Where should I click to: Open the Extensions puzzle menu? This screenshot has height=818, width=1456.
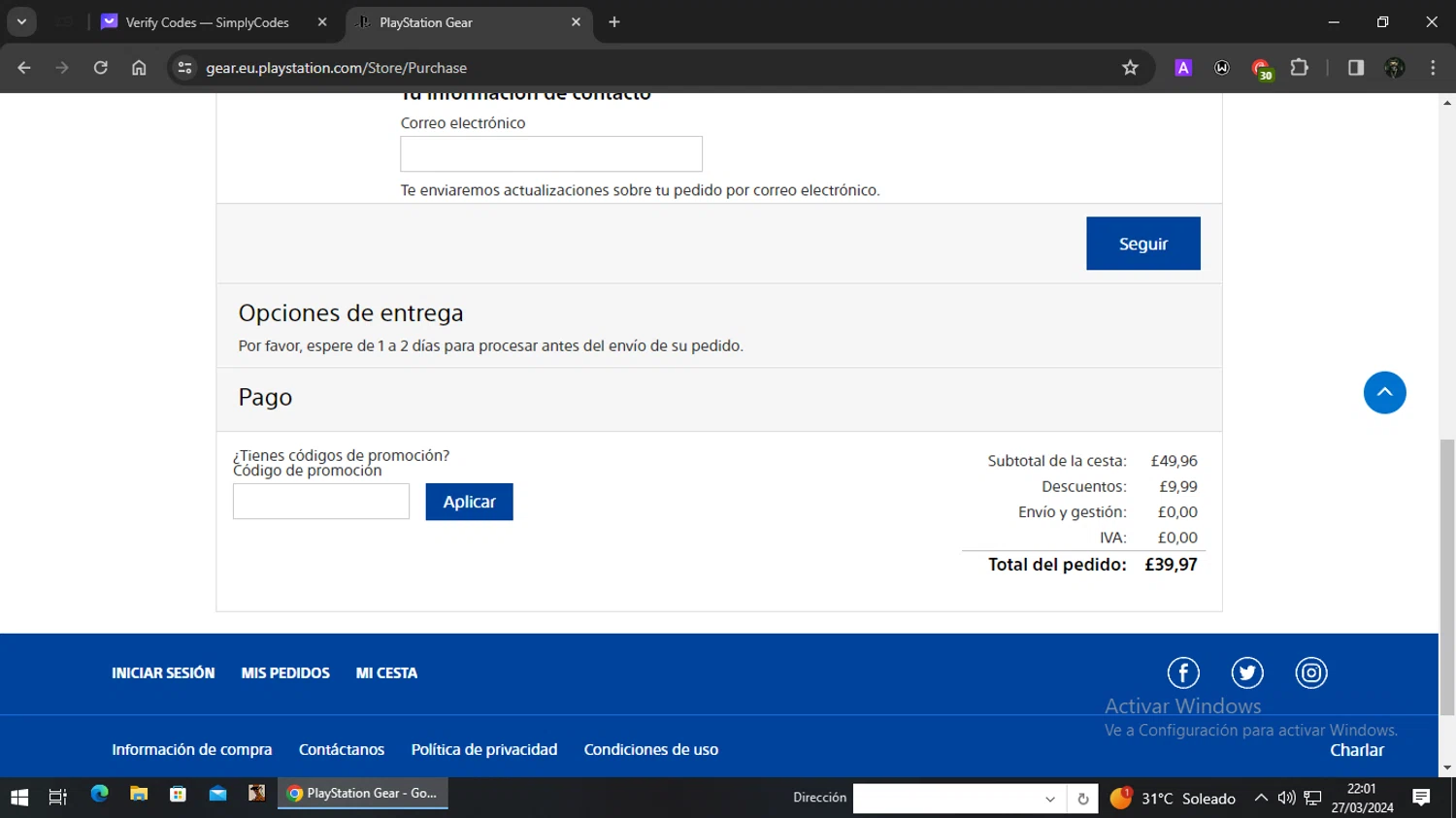(x=1300, y=68)
